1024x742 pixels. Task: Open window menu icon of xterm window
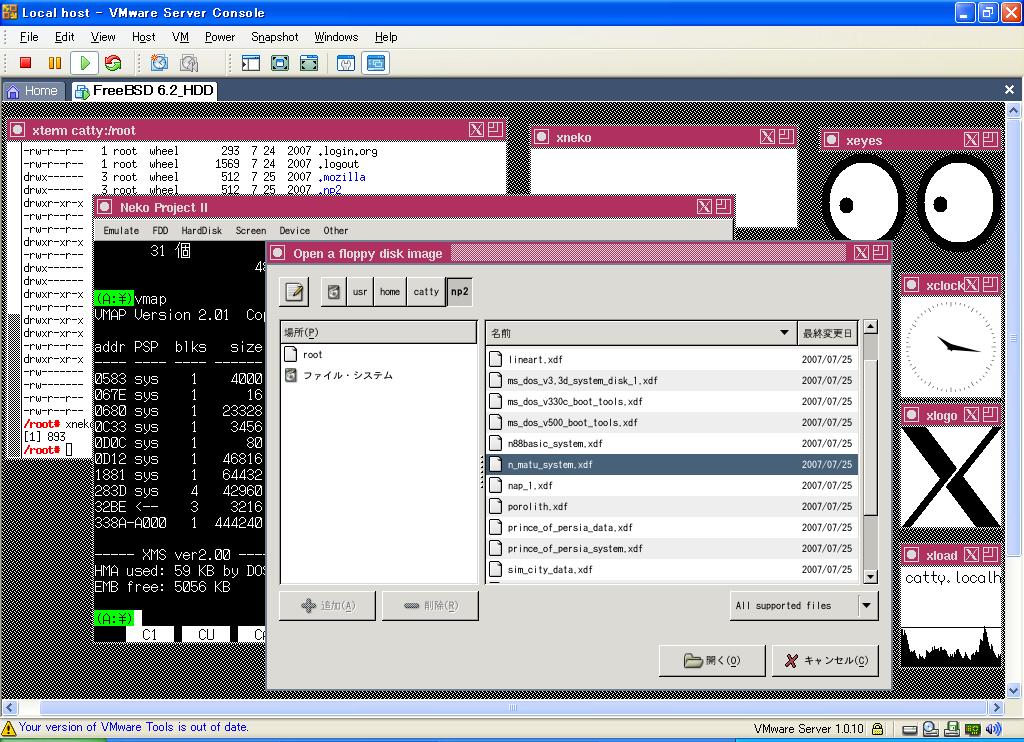coord(18,129)
